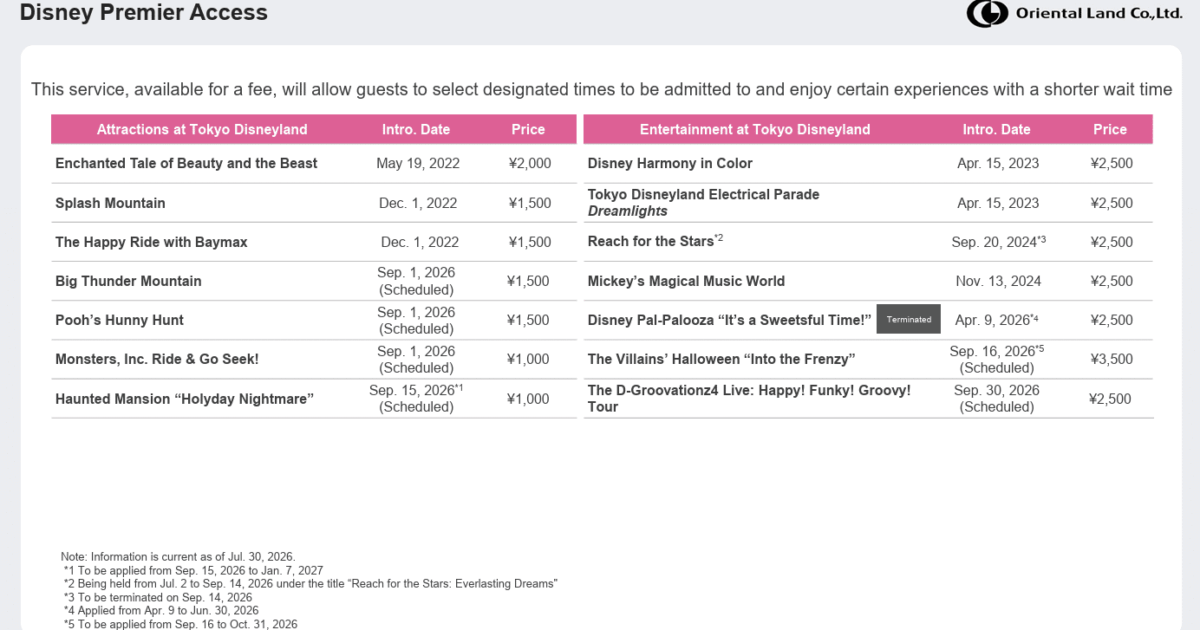Viewport: 1200px width, 630px height.
Task: Select The Villains' Halloween "Into the Frenzy"
Action: 721,359
